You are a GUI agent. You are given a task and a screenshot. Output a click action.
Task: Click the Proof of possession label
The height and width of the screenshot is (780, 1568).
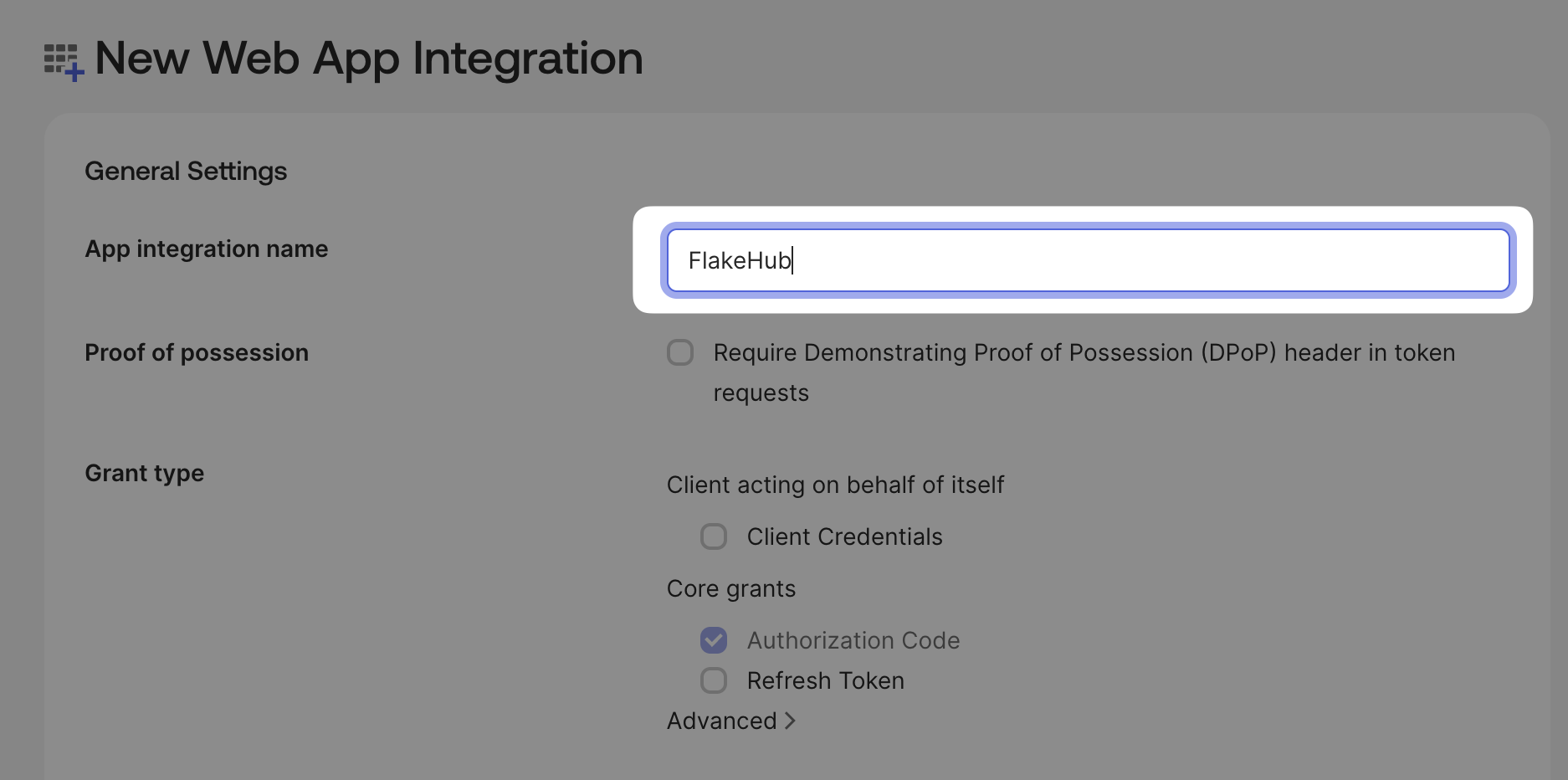pyautogui.click(x=197, y=352)
